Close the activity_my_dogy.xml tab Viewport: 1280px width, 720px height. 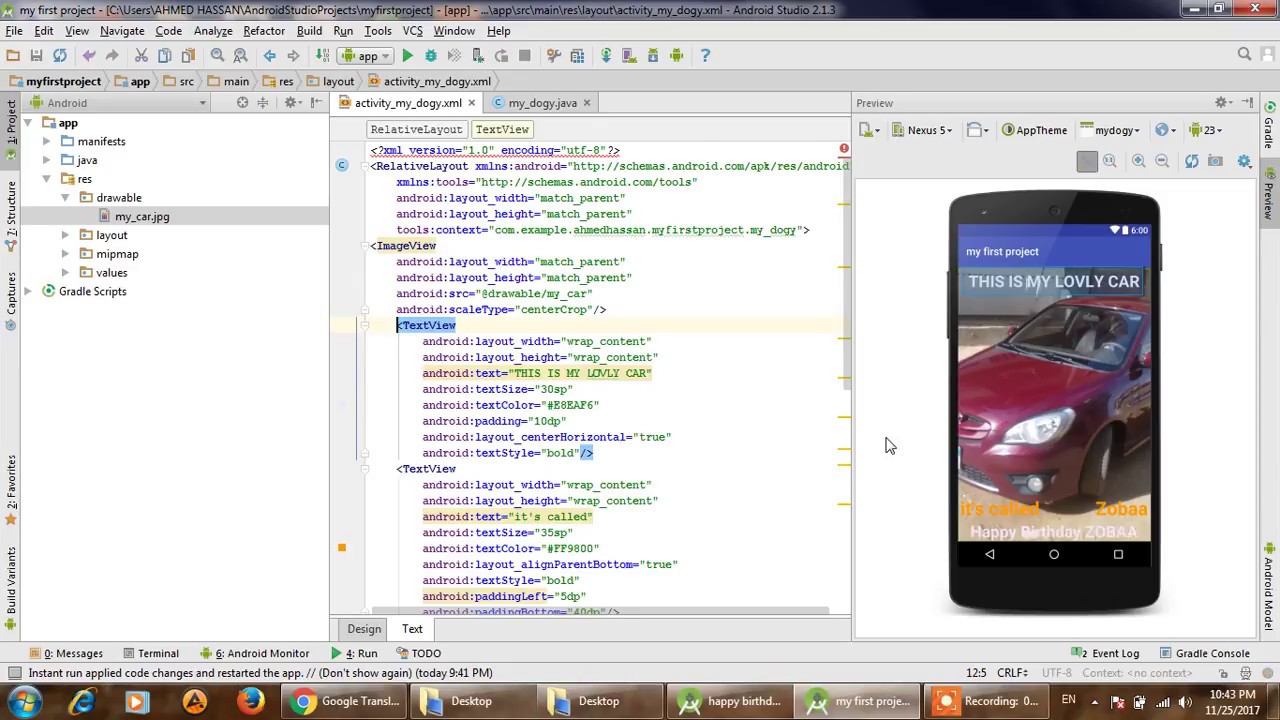pos(471,103)
